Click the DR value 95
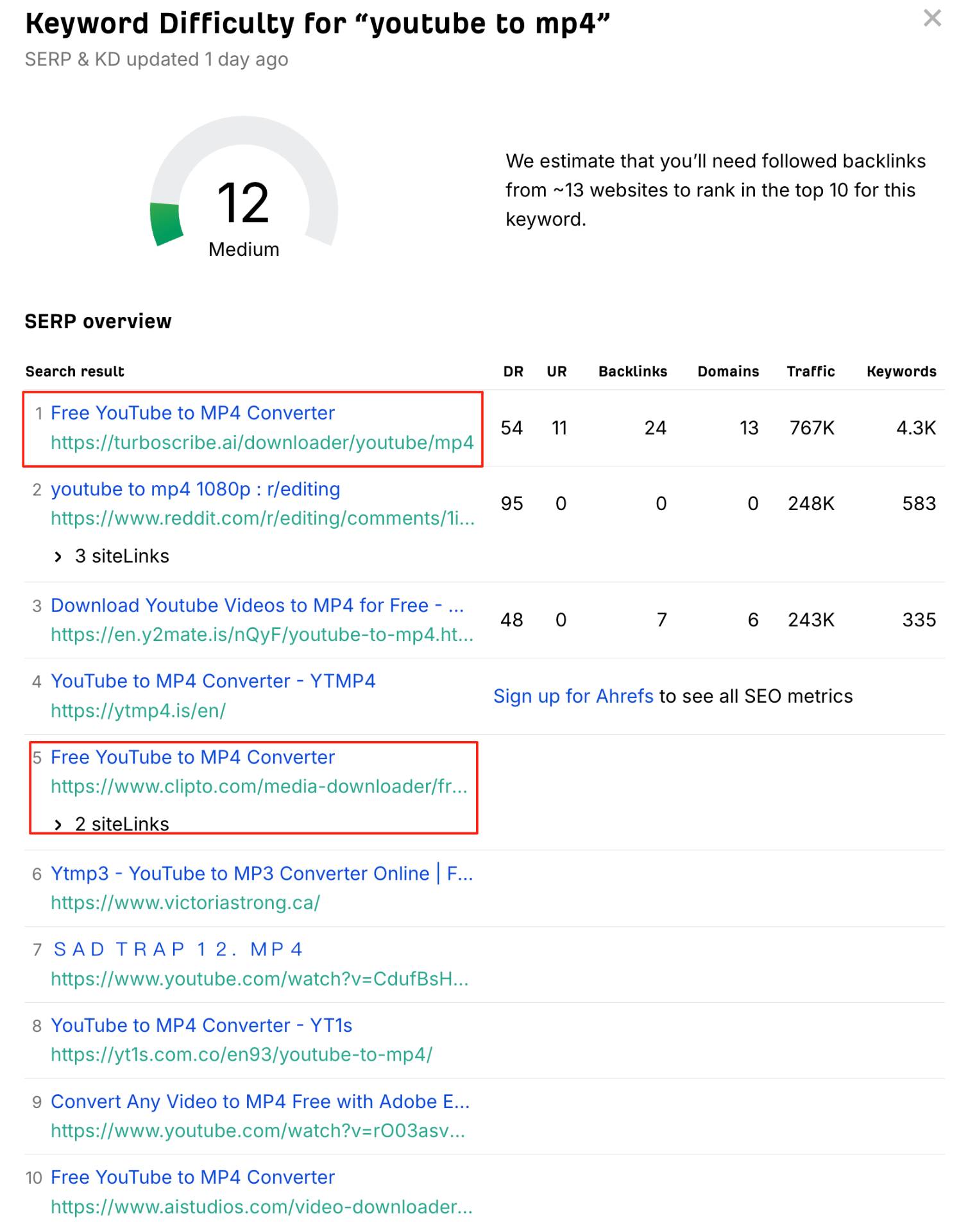The height and width of the screenshot is (1232, 959). pos(512,504)
